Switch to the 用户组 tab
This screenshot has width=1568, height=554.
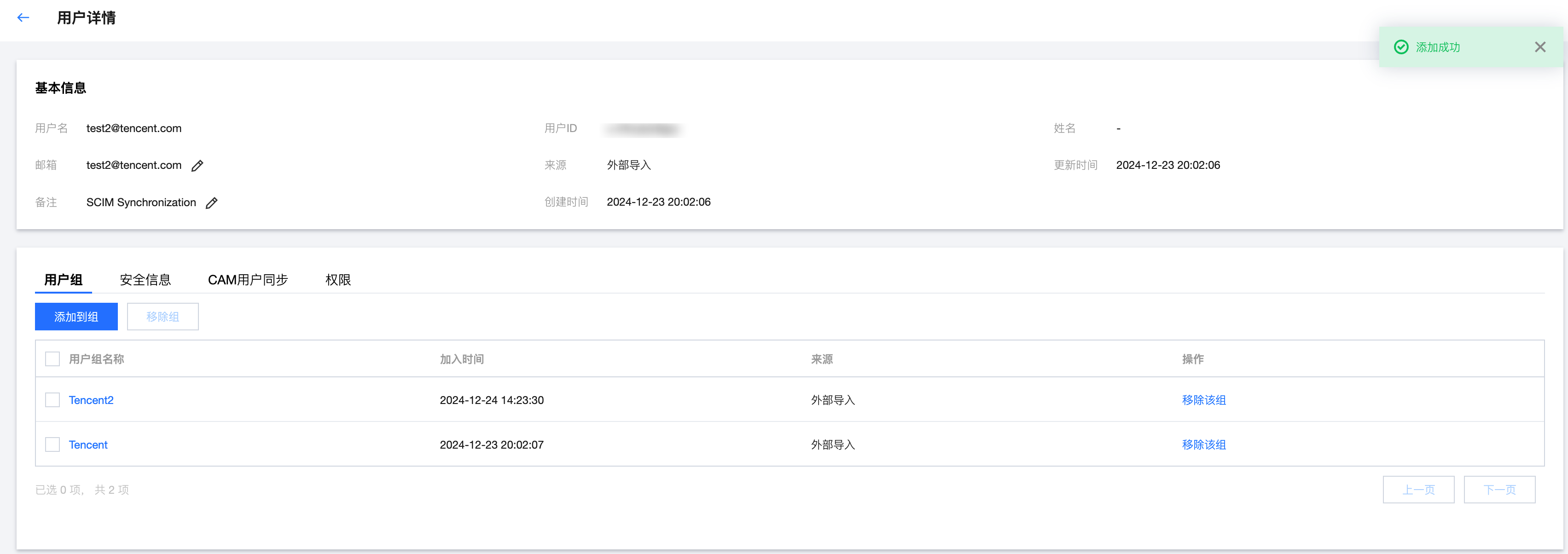point(64,280)
